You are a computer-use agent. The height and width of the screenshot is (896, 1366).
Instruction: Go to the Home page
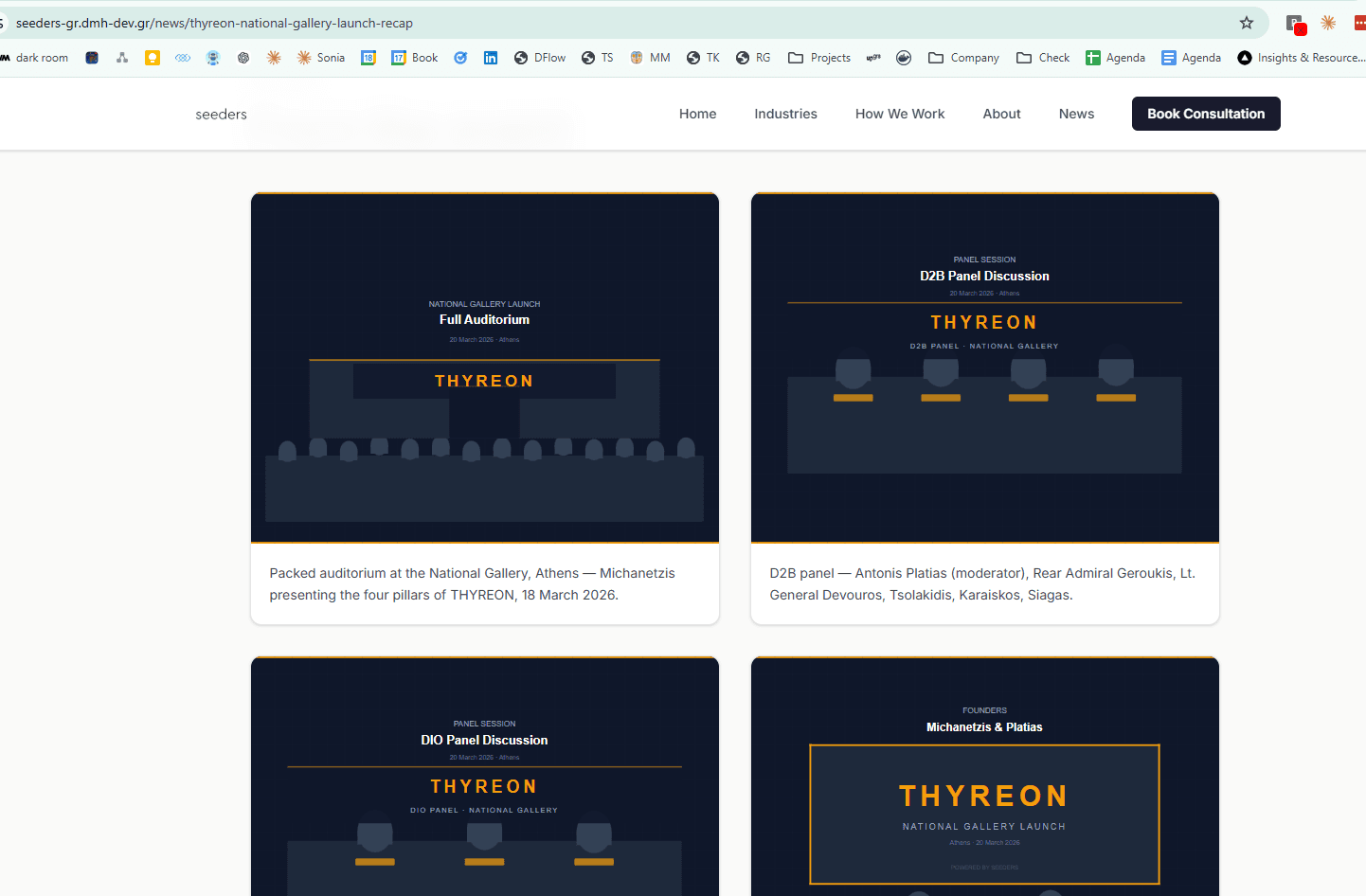click(x=697, y=114)
